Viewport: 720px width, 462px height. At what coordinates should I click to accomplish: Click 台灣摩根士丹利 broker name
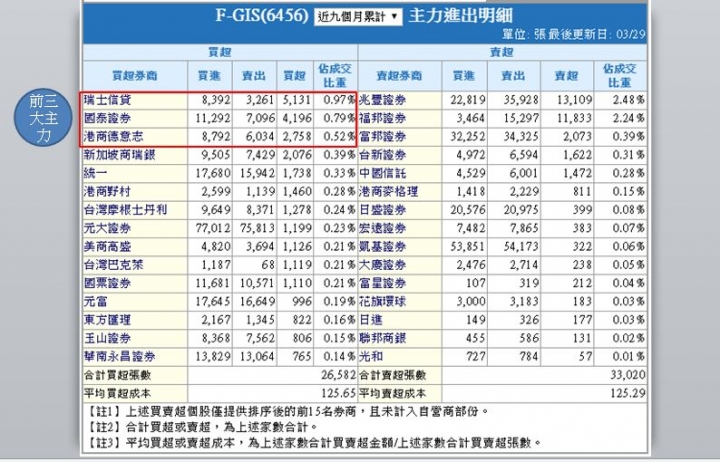tap(125, 210)
